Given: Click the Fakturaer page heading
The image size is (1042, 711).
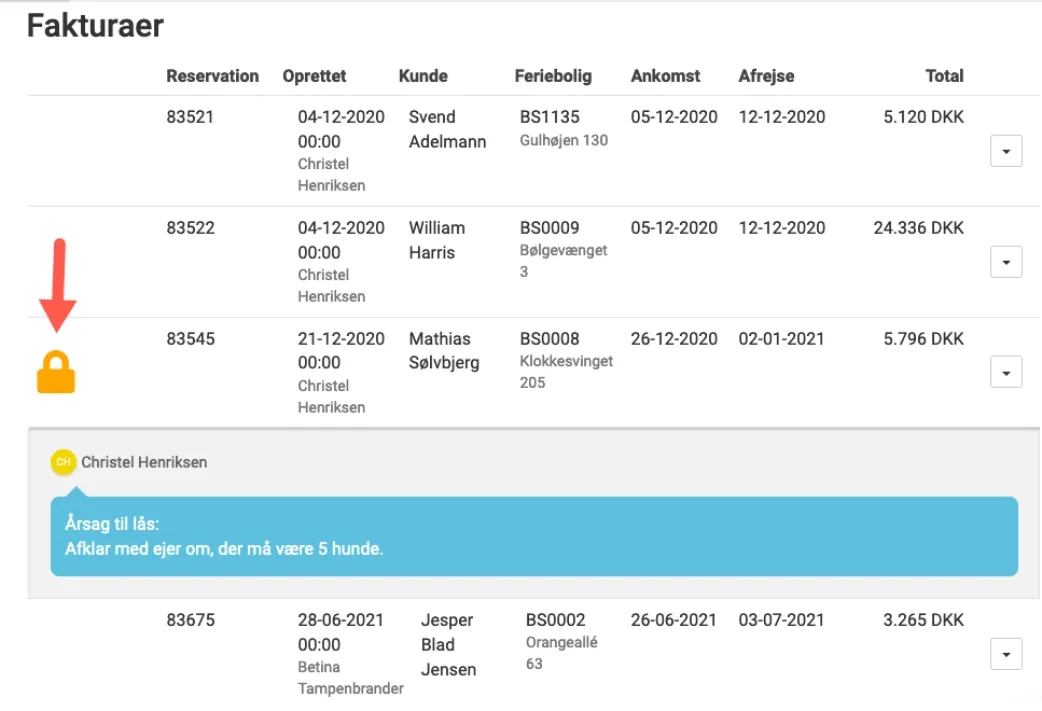Looking at the screenshot, I should pos(95,27).
